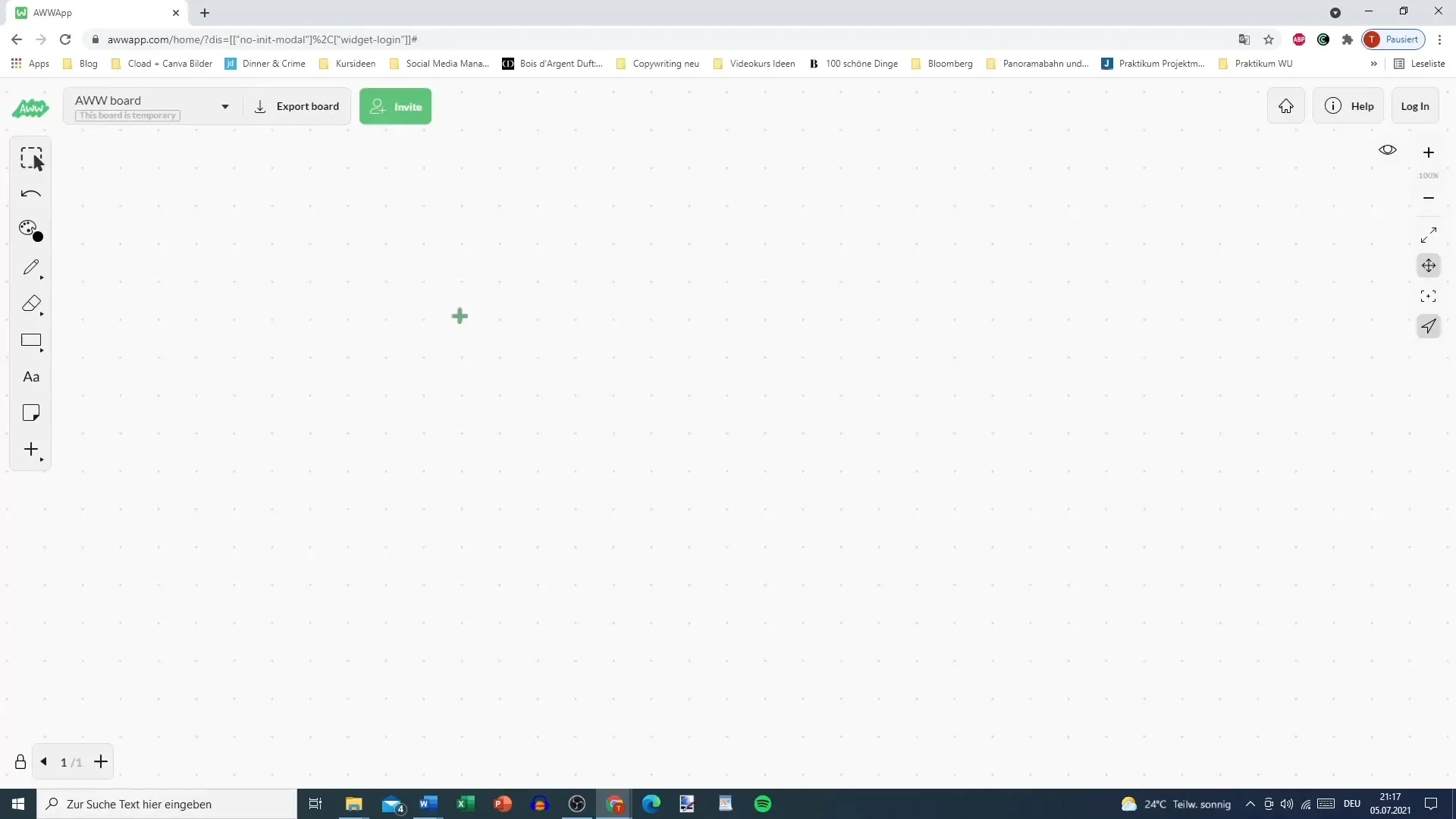Select the Rectangle/Shape tool

31,341
